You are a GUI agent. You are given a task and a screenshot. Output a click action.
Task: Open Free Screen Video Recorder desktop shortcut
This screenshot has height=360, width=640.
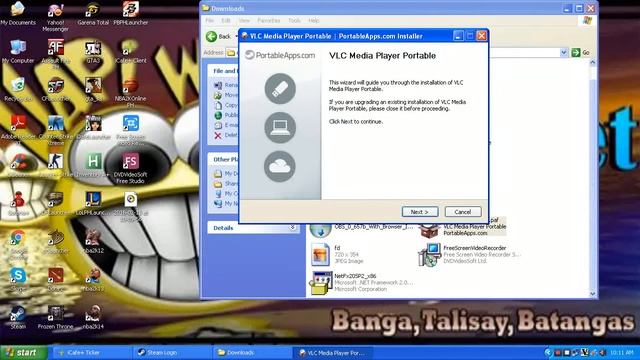coord(131,130)
